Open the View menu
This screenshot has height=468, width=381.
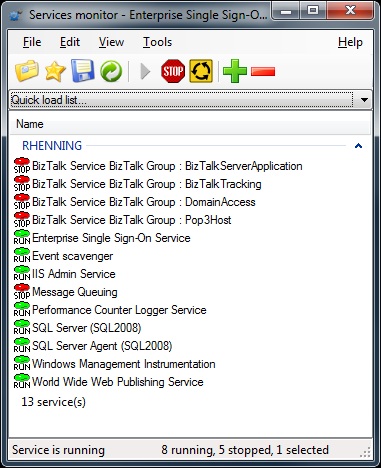coord(111,42)
